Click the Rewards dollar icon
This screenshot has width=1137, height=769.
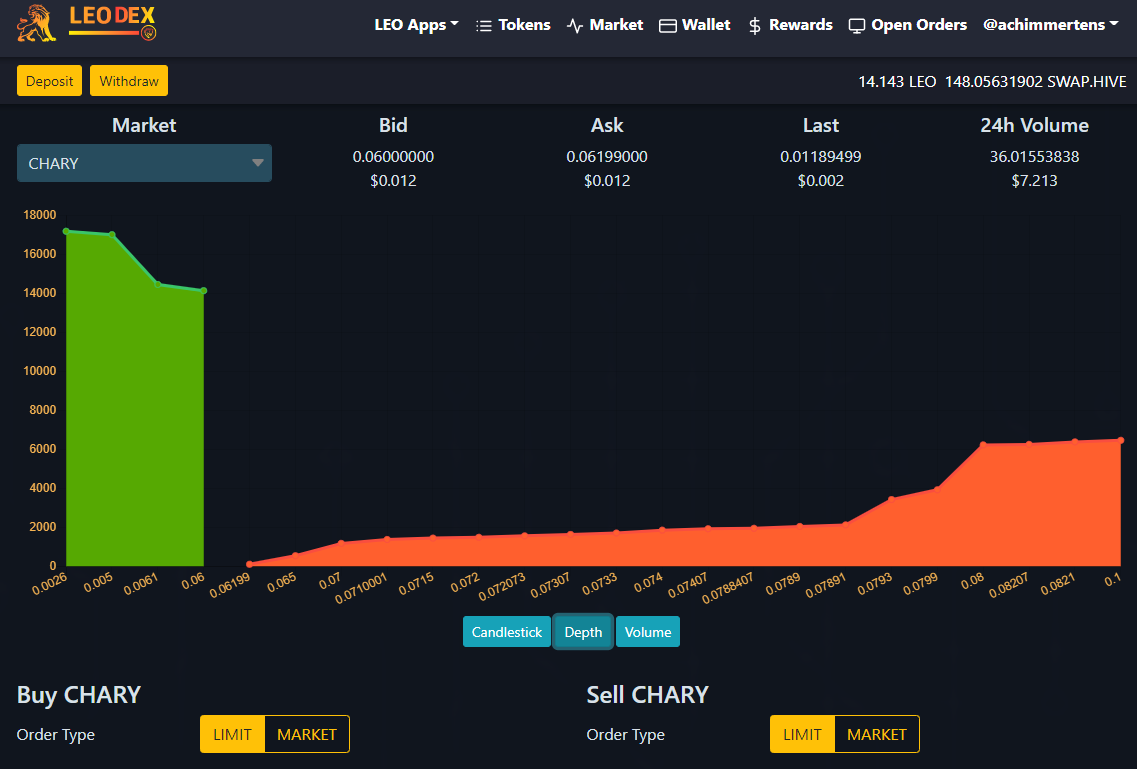point(755,26)
